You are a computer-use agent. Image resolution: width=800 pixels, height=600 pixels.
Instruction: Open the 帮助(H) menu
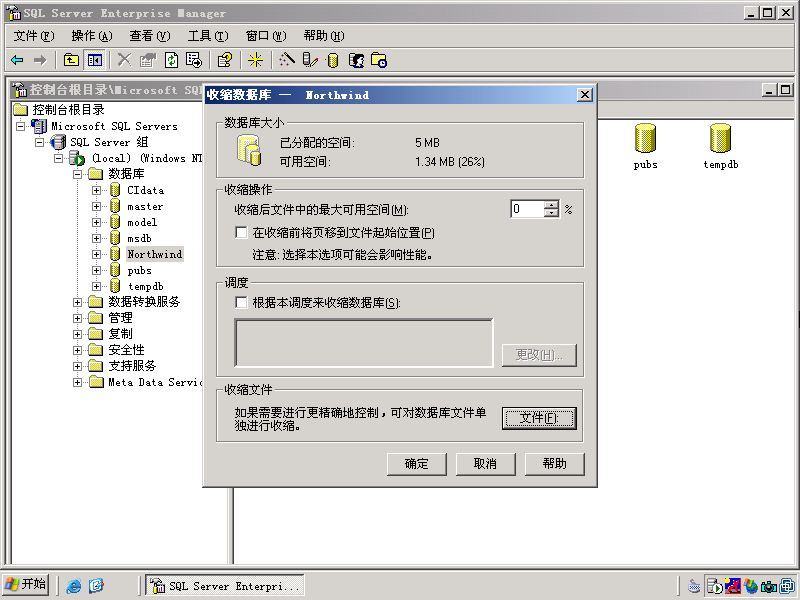click(324, 36)
